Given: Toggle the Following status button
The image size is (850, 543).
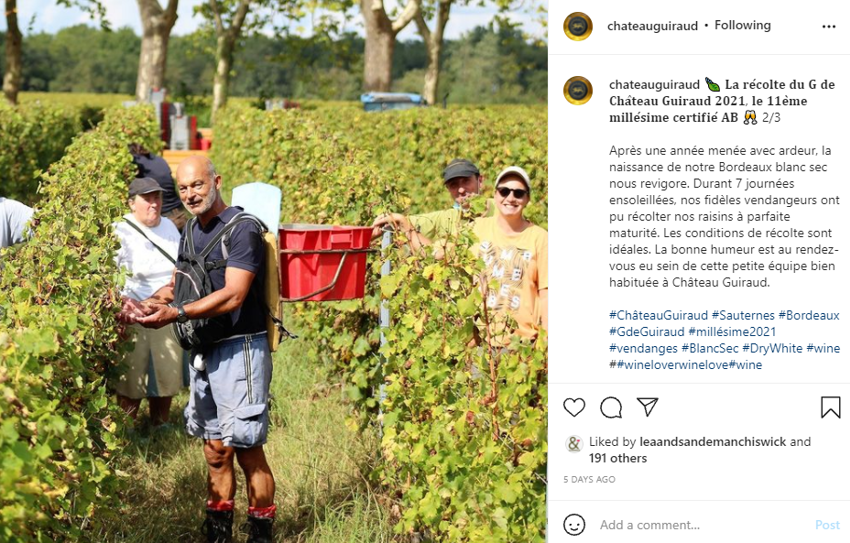Looking at the screenshot, I should tap(742, 25).
